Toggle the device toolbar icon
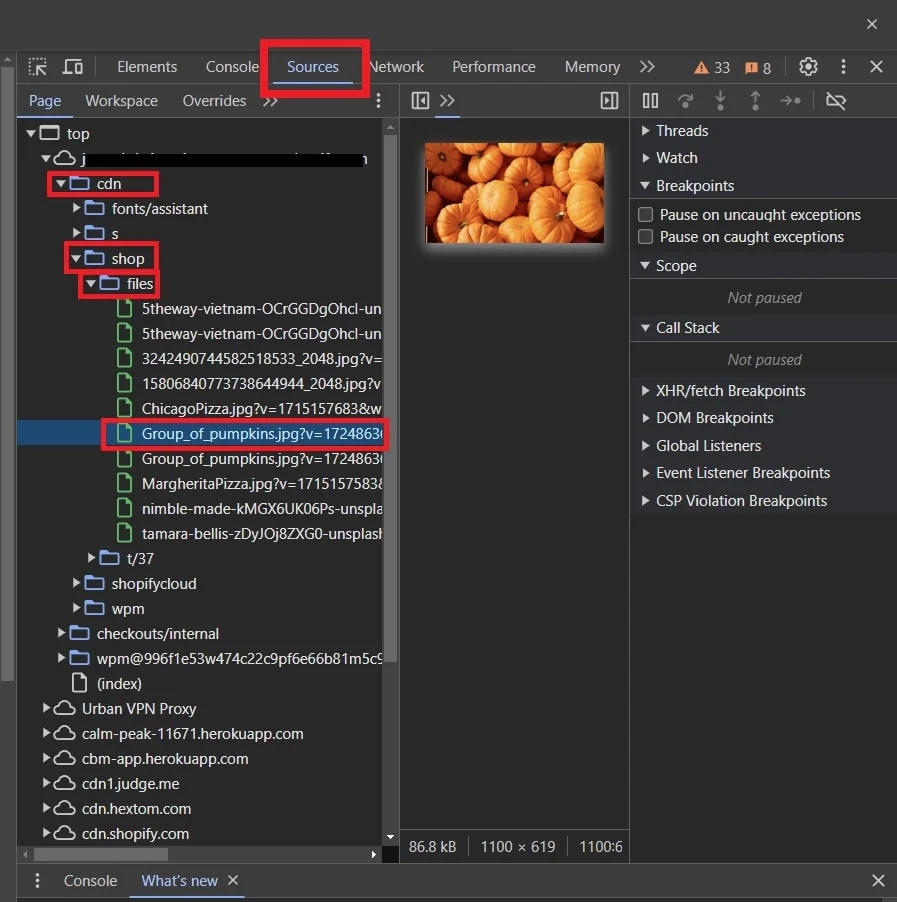This screenshot has width=897, height=902. coord(72,66)
